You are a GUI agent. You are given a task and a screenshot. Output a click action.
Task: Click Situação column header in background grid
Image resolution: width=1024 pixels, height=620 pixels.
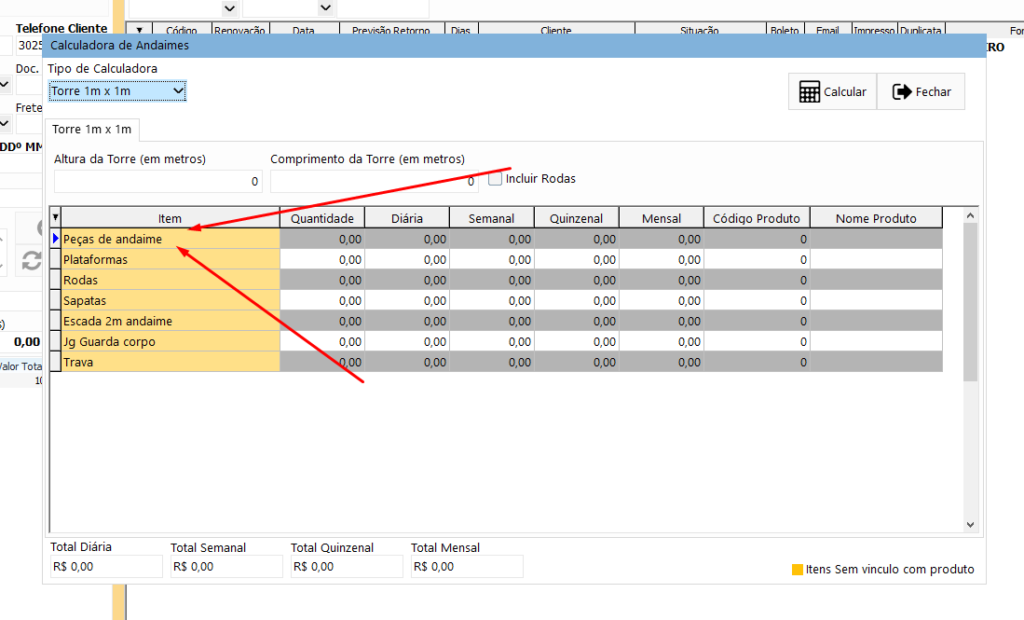tap(700, 30)
